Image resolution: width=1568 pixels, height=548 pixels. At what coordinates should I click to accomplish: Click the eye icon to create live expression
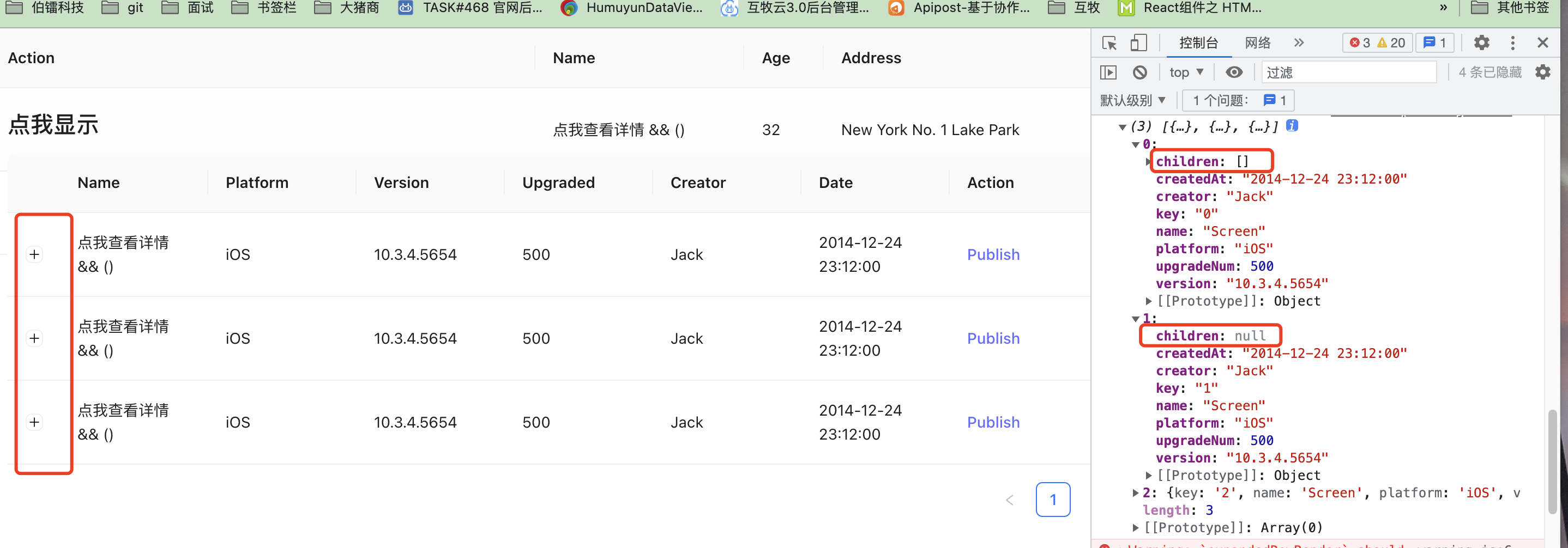click(1234, 72)
